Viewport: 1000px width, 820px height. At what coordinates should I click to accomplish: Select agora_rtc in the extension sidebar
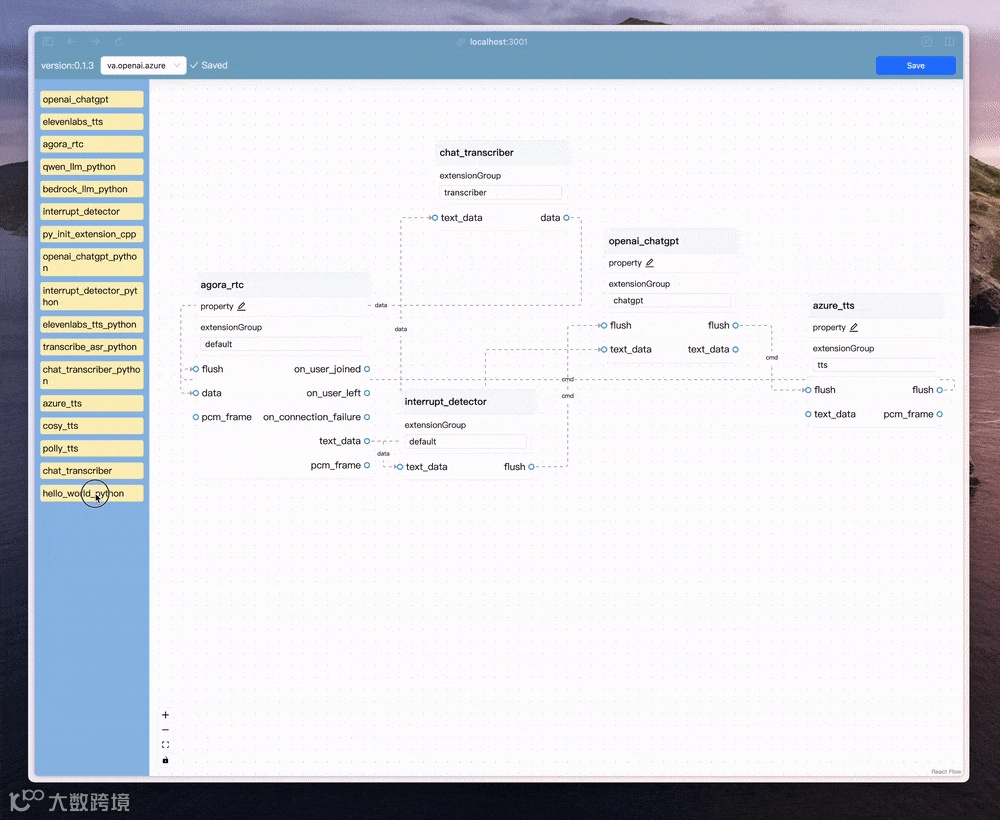(92, 144)
